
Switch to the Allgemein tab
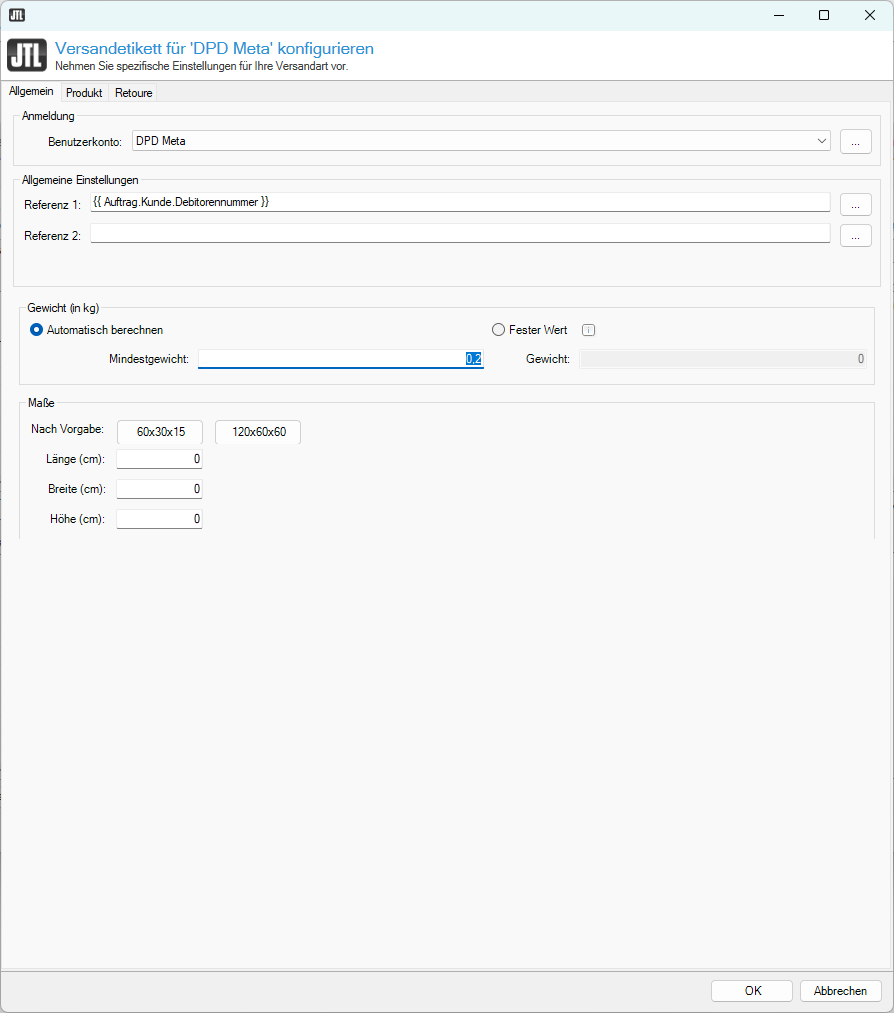point(31,92)
